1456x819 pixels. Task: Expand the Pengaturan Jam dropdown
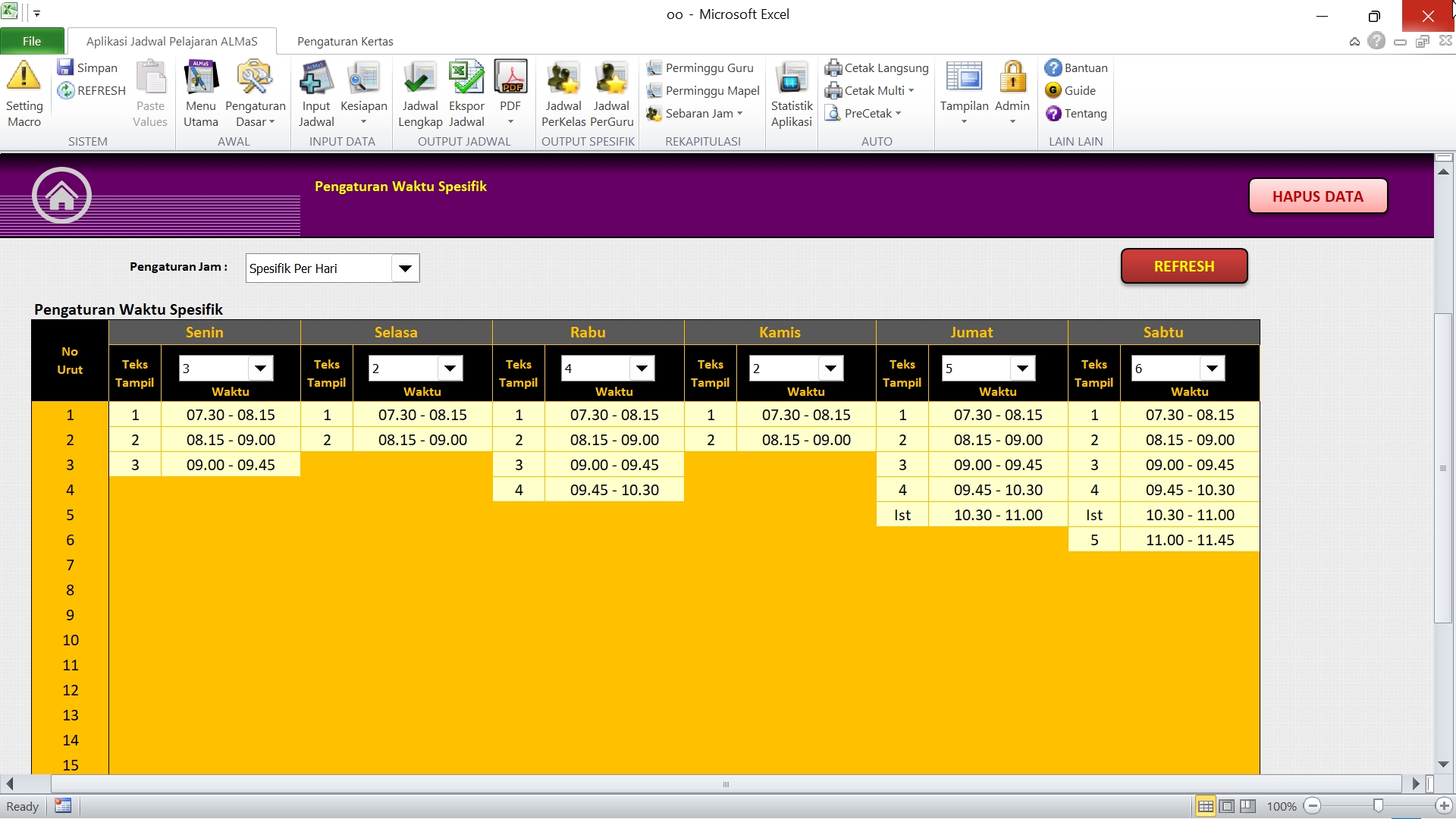pos(405,268)
